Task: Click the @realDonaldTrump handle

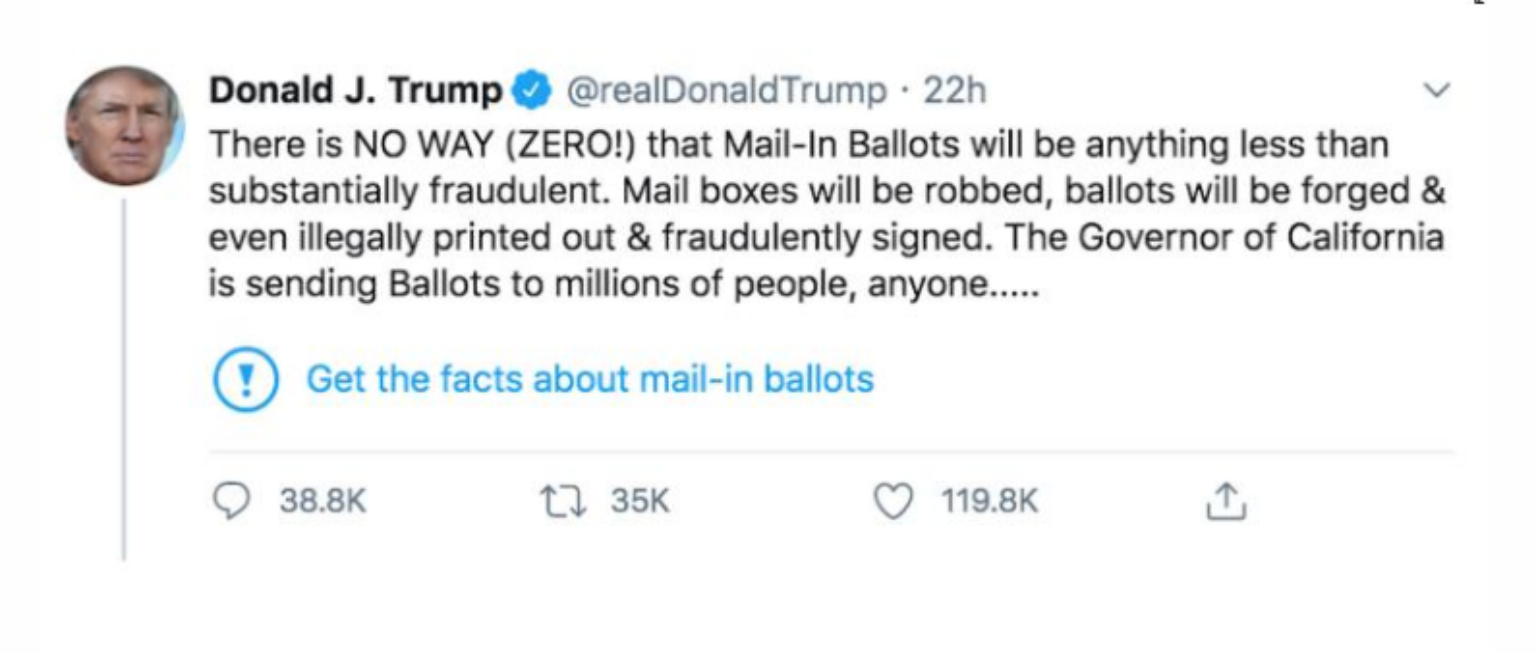Action: pos(726,92)
